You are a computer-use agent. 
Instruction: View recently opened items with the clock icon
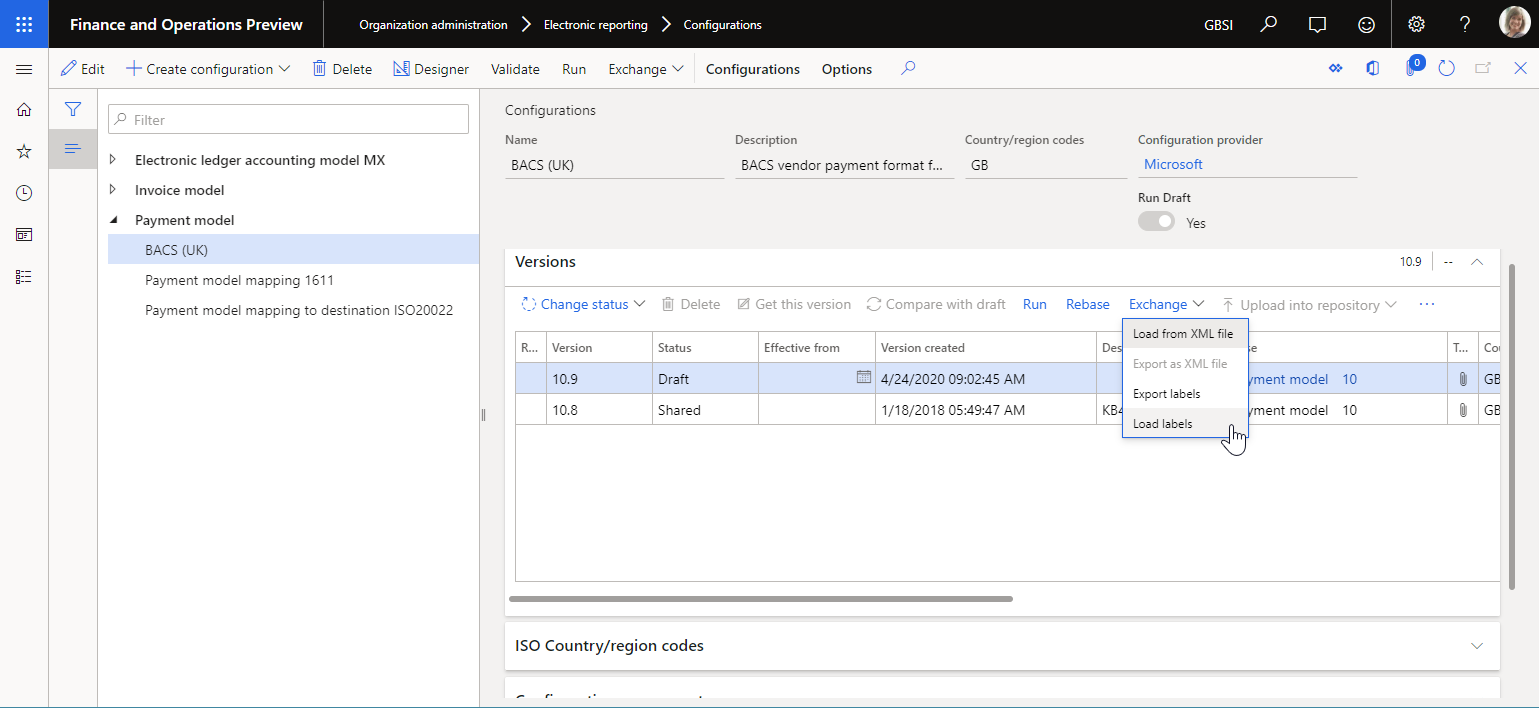point(23,192)
